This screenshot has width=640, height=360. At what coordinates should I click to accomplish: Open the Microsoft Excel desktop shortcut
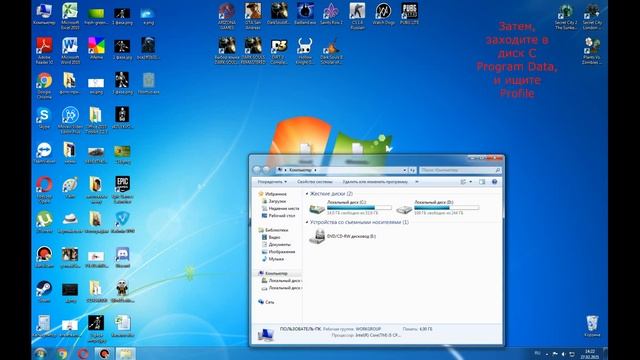point(70,16)
